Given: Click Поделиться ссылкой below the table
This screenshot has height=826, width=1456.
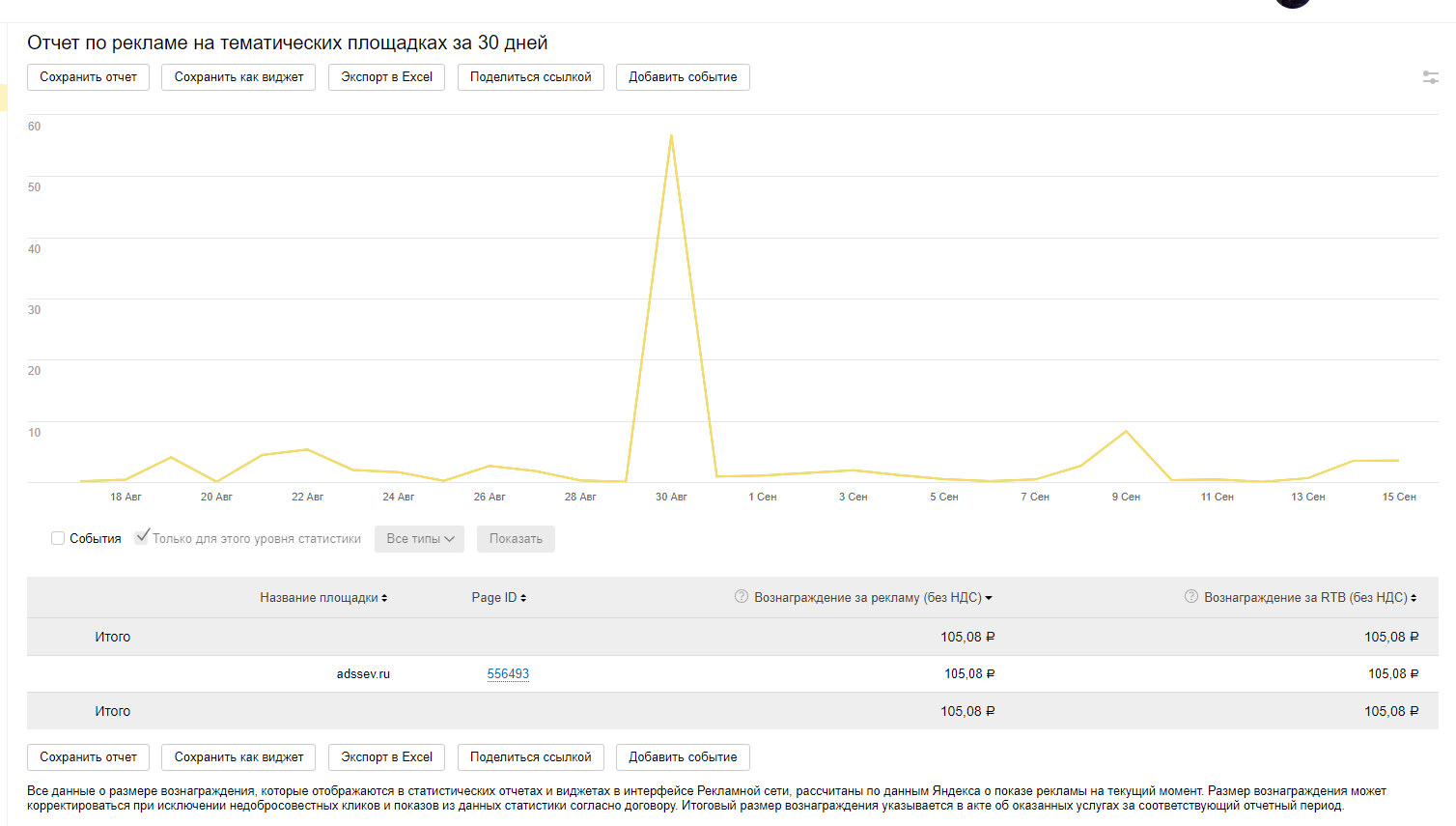Looking at the screenshot, I should 530,757.
